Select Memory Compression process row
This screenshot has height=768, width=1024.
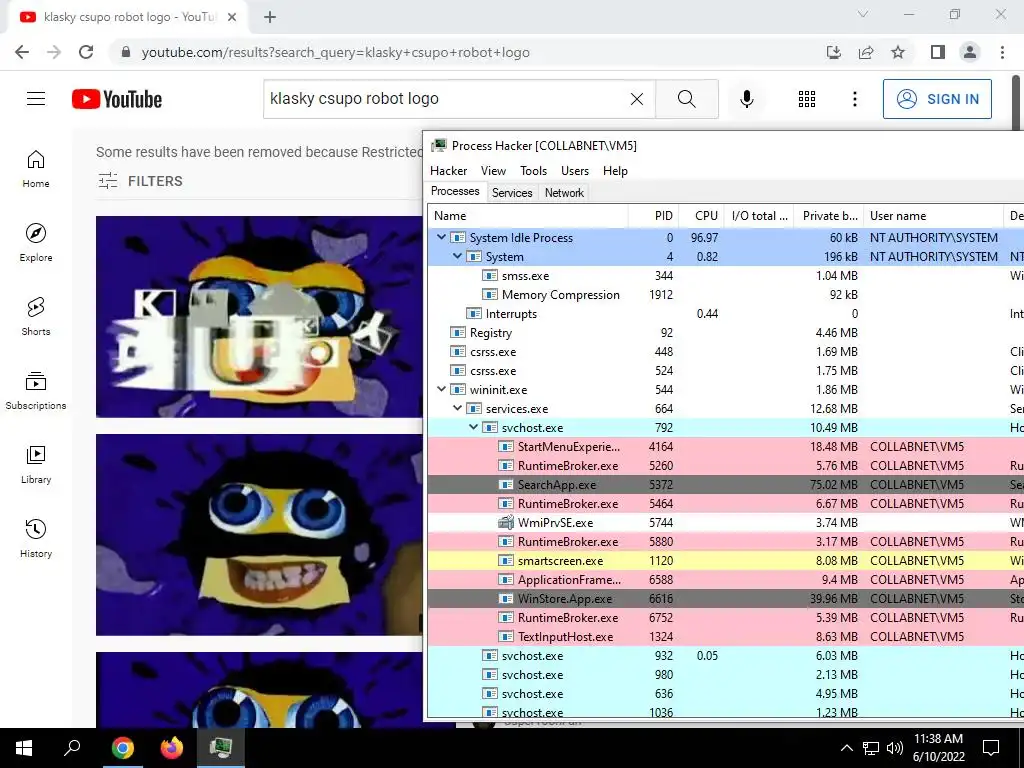726,295
